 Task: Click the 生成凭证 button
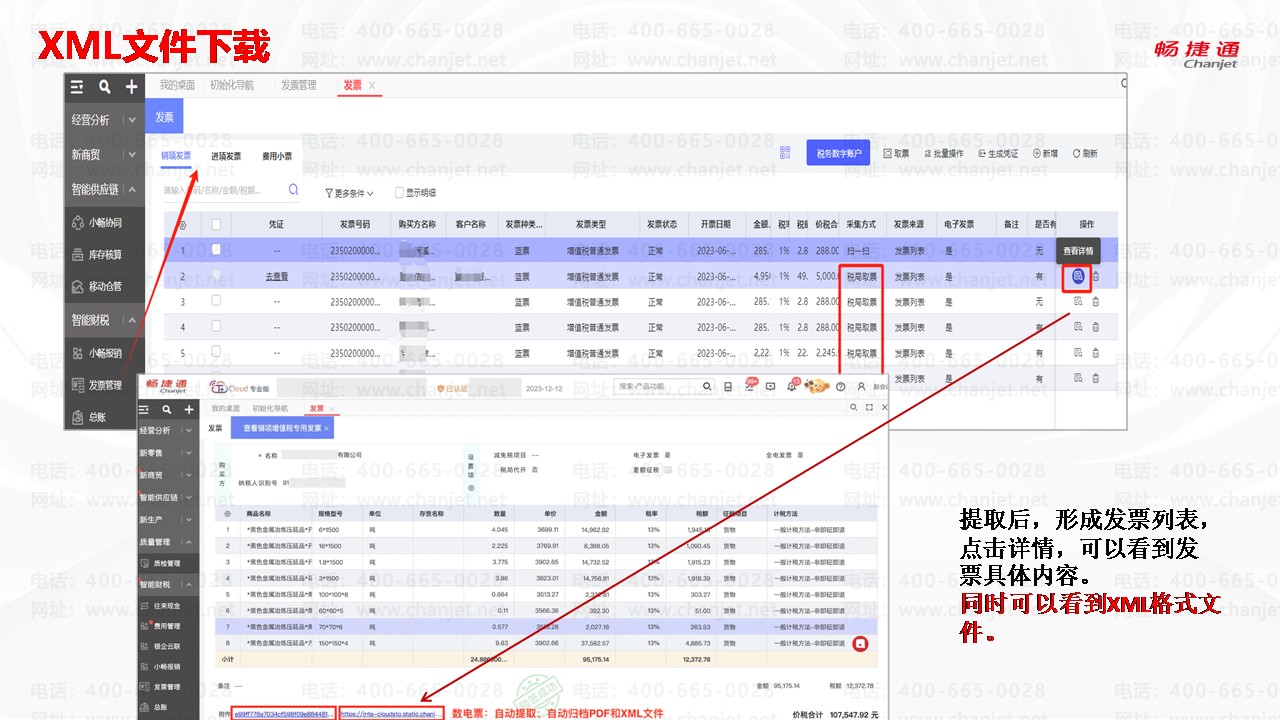(998, 154)
